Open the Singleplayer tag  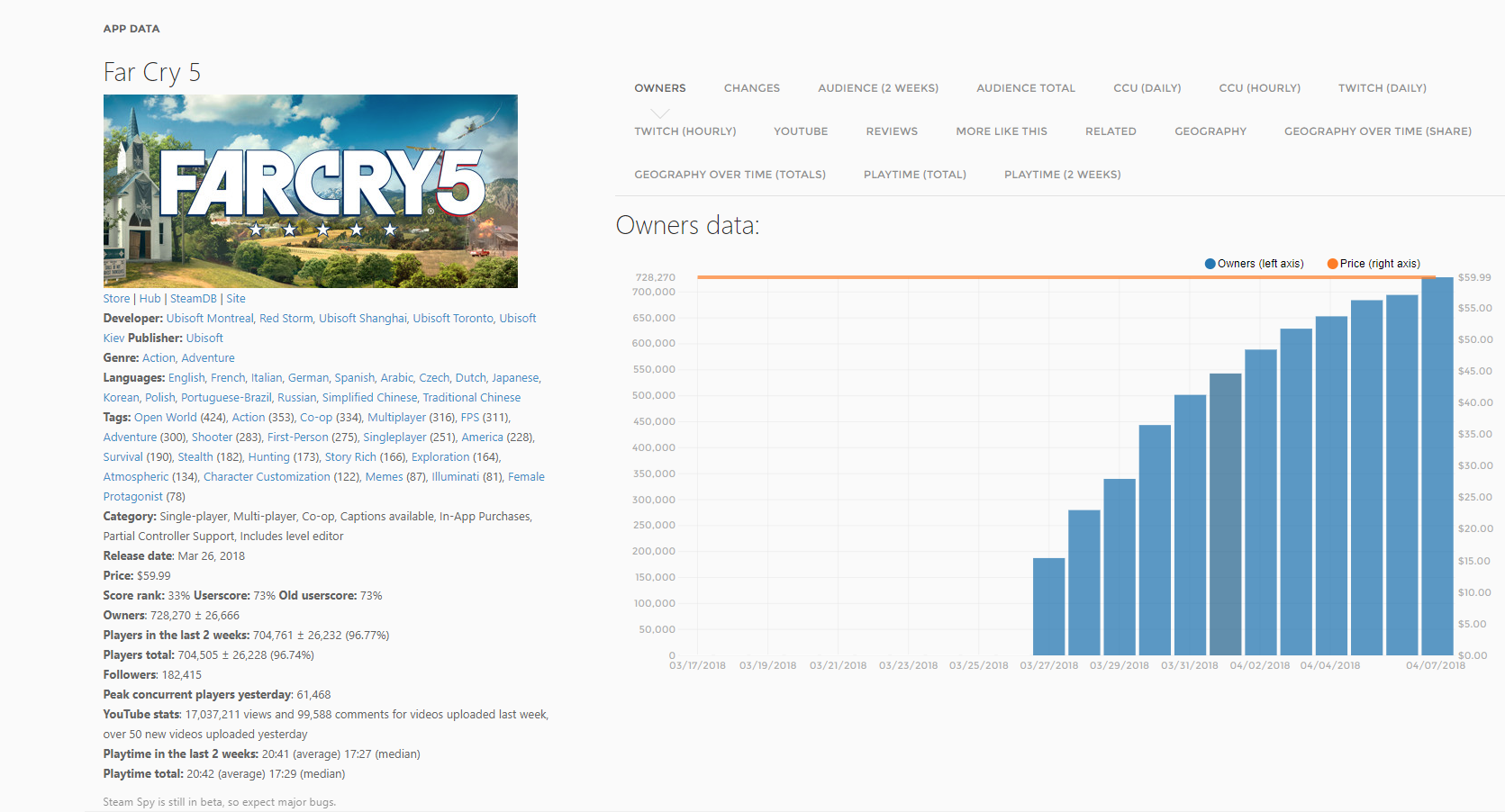click(394, 438)
